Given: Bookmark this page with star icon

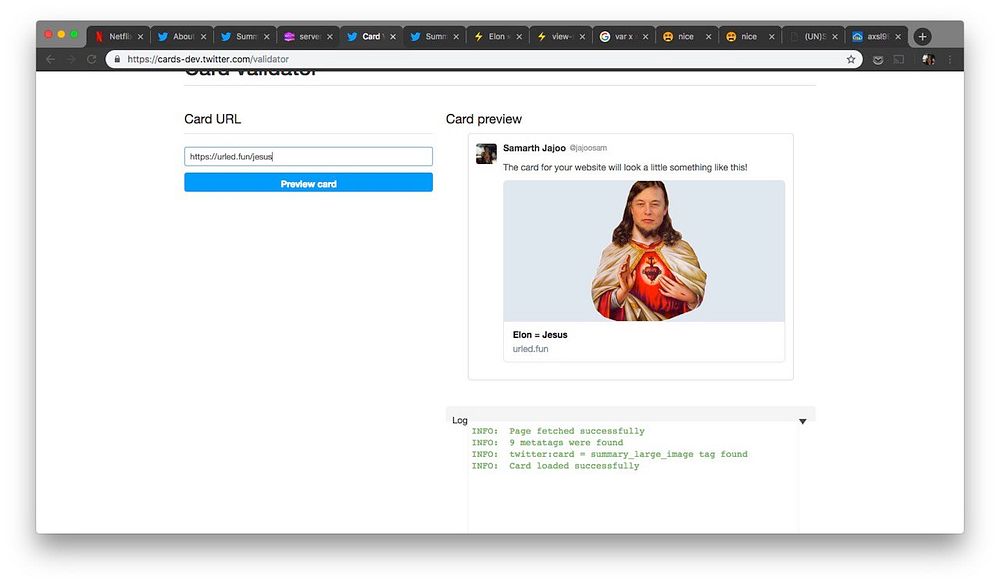Looking at the screenshot, I should click(851, 59).
